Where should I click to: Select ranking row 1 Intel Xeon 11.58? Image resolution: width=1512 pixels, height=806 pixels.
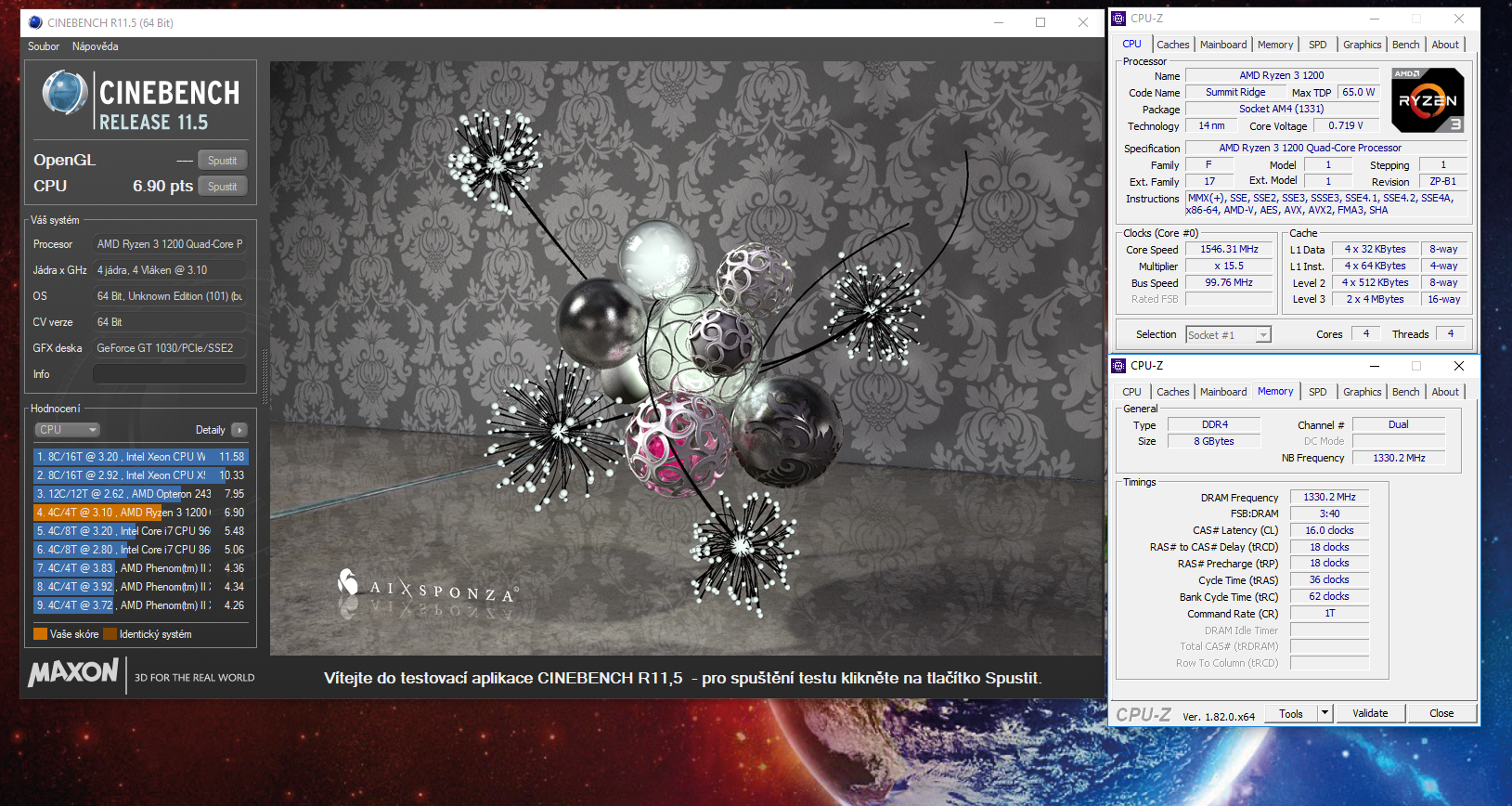coord(141,457)
